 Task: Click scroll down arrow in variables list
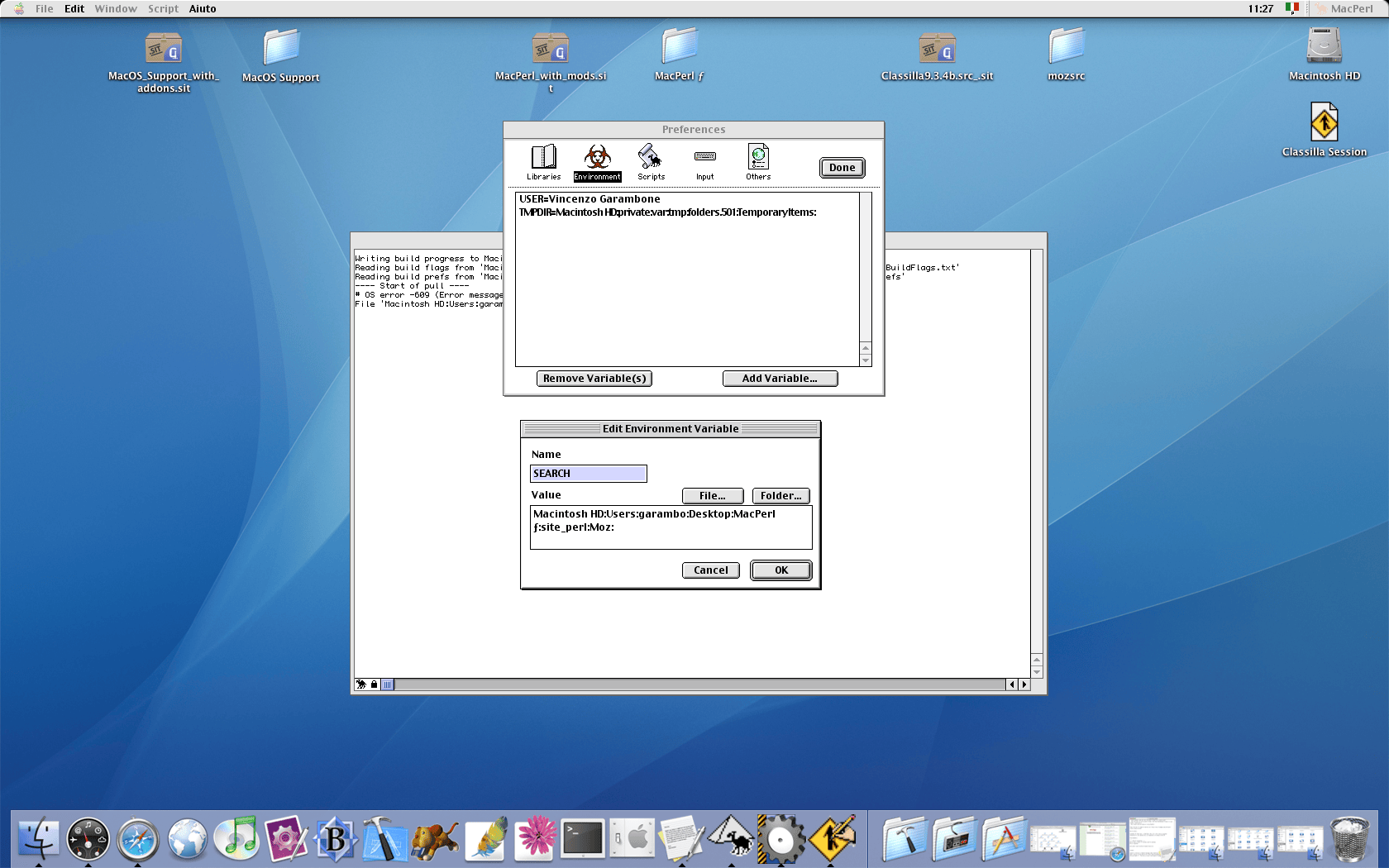coord(866,360)
